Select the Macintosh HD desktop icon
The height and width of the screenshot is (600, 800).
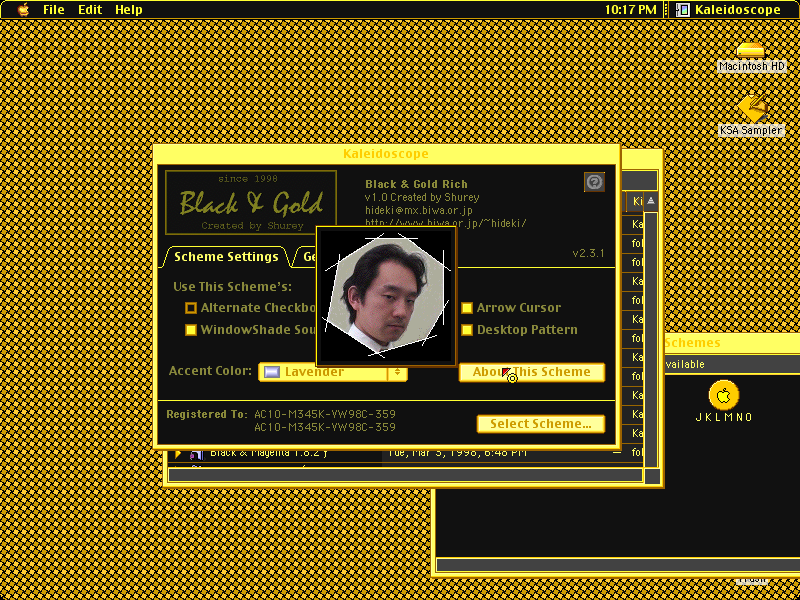(x=752, y=57)
